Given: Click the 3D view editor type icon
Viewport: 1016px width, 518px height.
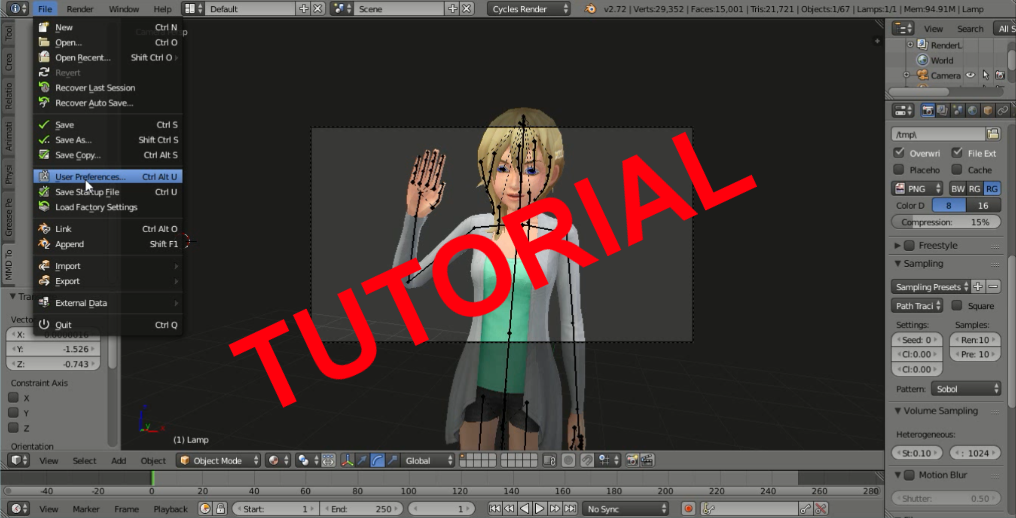Looking at the screenshot, I should (x=19, y=460).
